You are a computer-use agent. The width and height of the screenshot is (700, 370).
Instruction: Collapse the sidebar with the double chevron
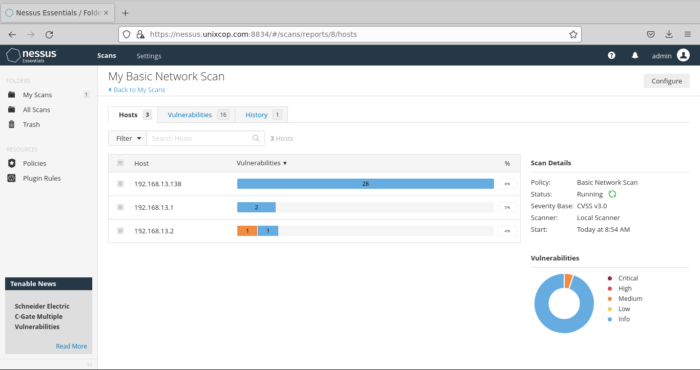pos(90,364)
